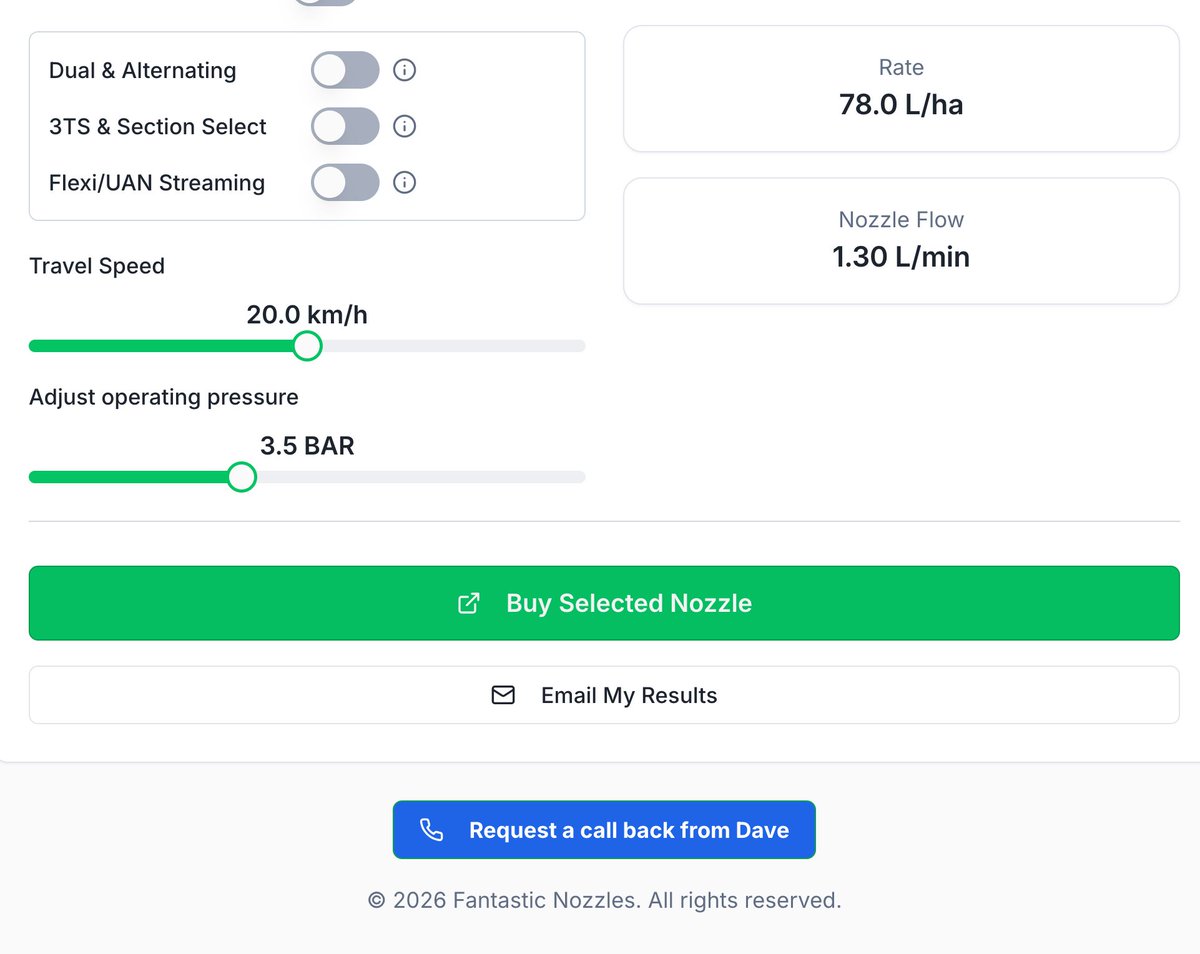Click the Dual & Alternating label text
Viewport: 1200px width, 954px height.
point(143,71)
